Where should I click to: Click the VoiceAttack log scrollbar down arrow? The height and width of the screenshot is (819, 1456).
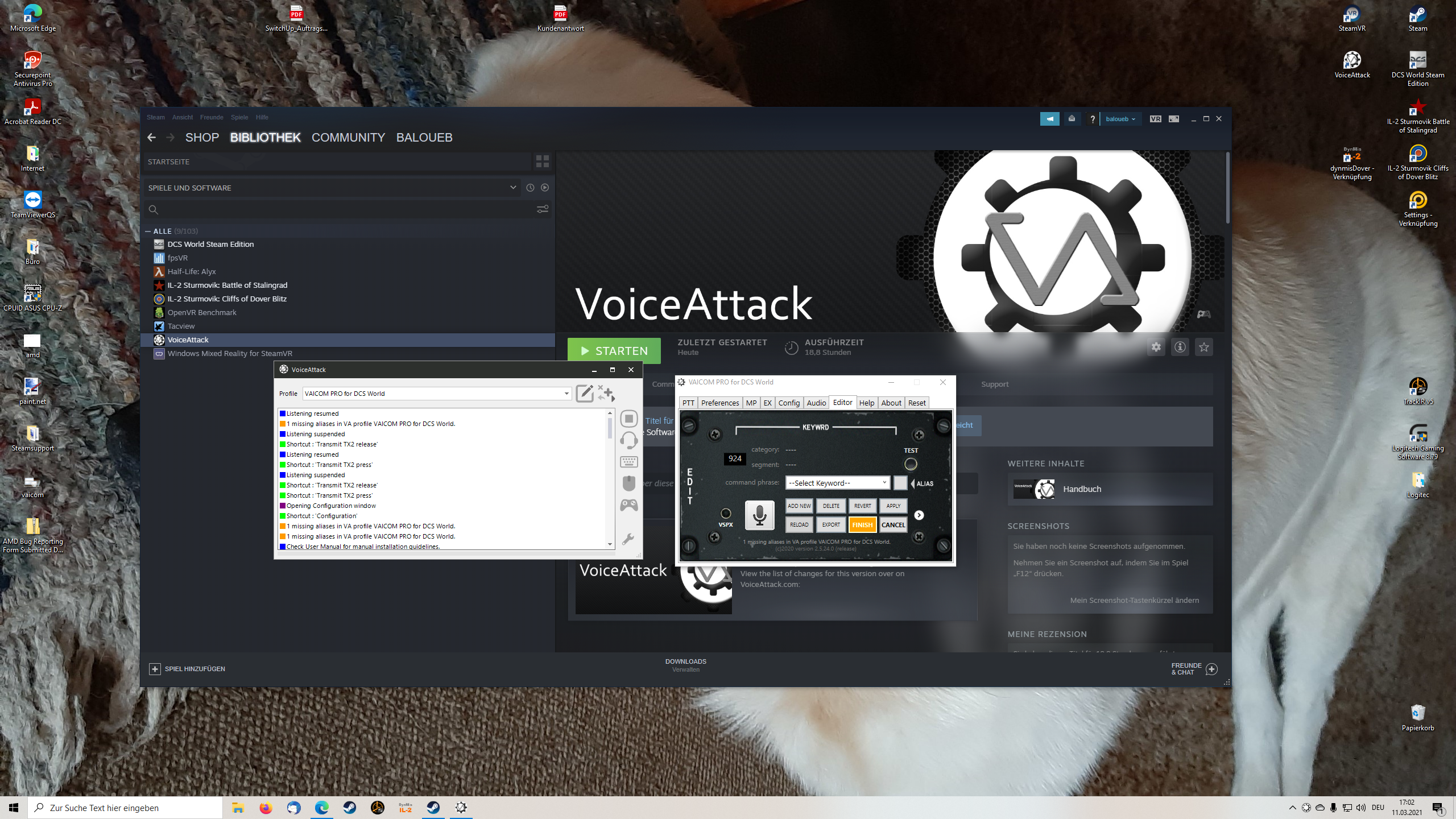(x=610, y=544)
